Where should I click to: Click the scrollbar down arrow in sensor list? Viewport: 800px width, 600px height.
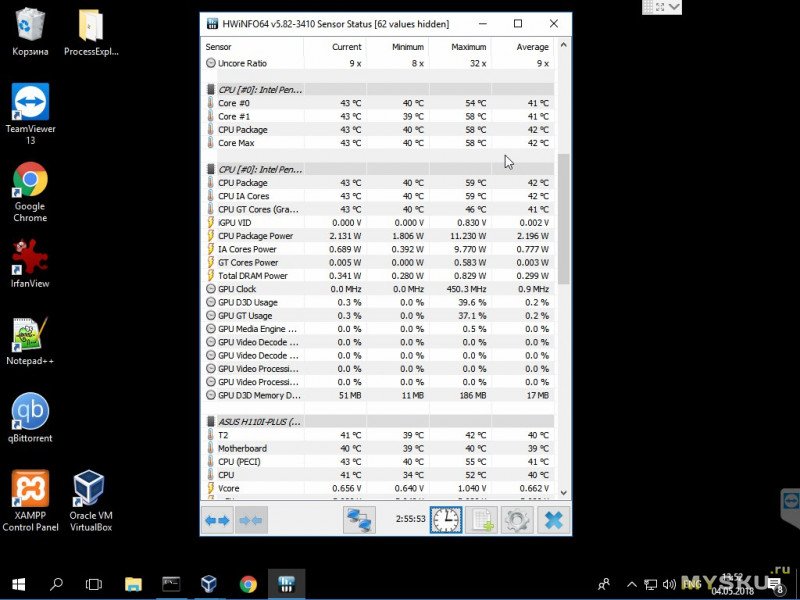[563, 493]
